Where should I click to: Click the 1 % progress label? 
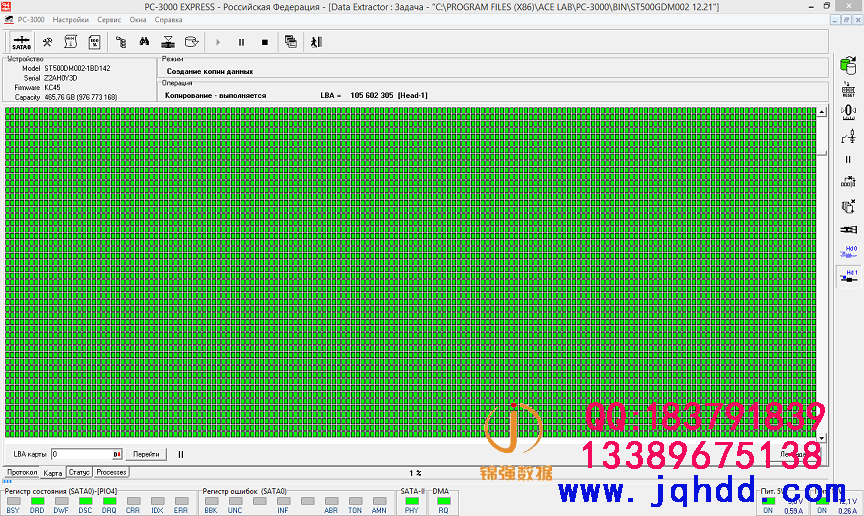pos(415,473)
